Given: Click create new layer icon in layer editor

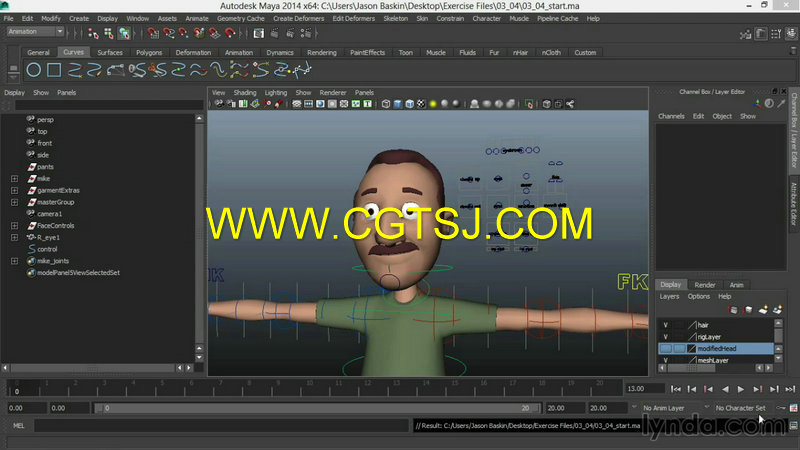Looking at the screenshot, I should coord(763,310).
